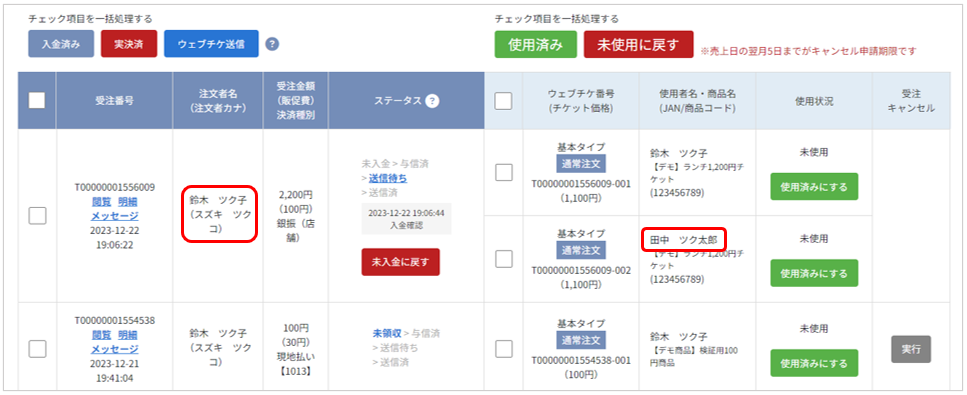Check ticket T00000001556009-001 checkbox
967x395 pixels.
pyautogui.click(x=503, y=173)
